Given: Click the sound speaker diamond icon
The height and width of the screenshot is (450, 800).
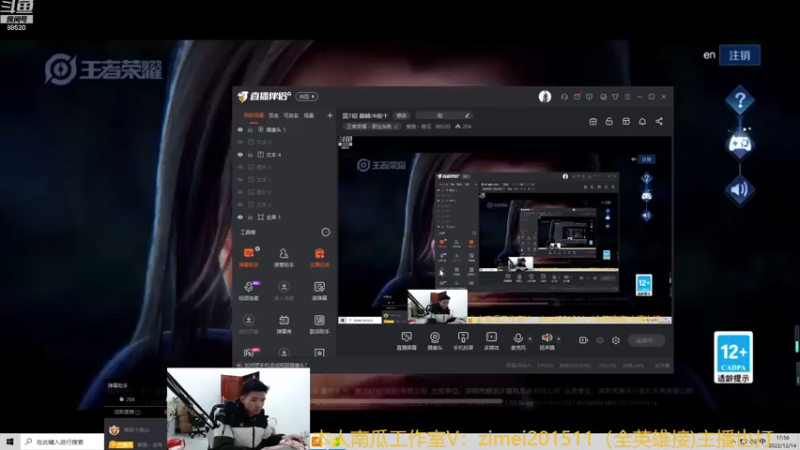Looking at the screenshot, I should (x=739, y=190).
